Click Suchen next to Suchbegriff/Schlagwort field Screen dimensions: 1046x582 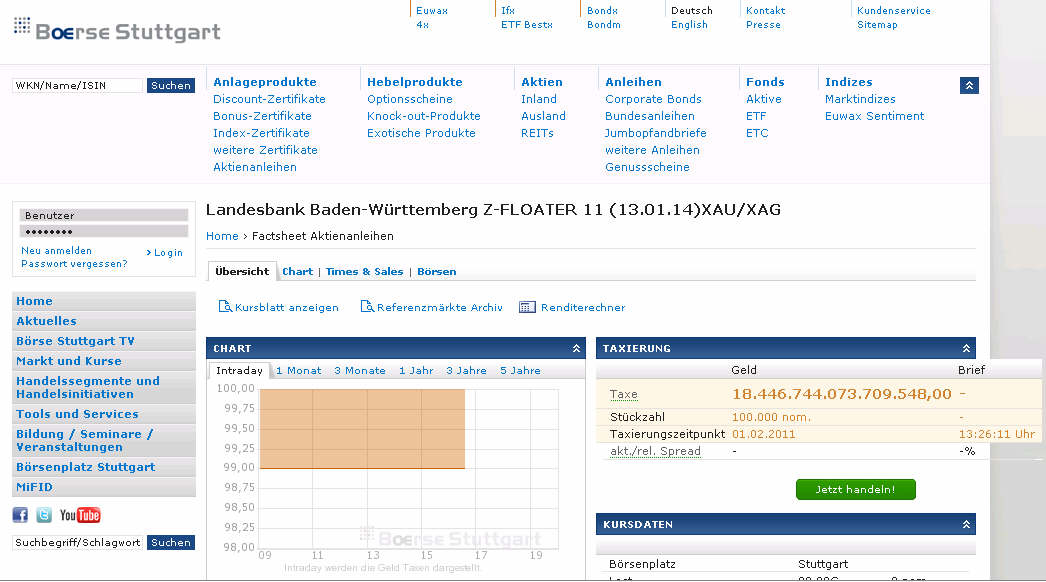click(x=171, y=543)
